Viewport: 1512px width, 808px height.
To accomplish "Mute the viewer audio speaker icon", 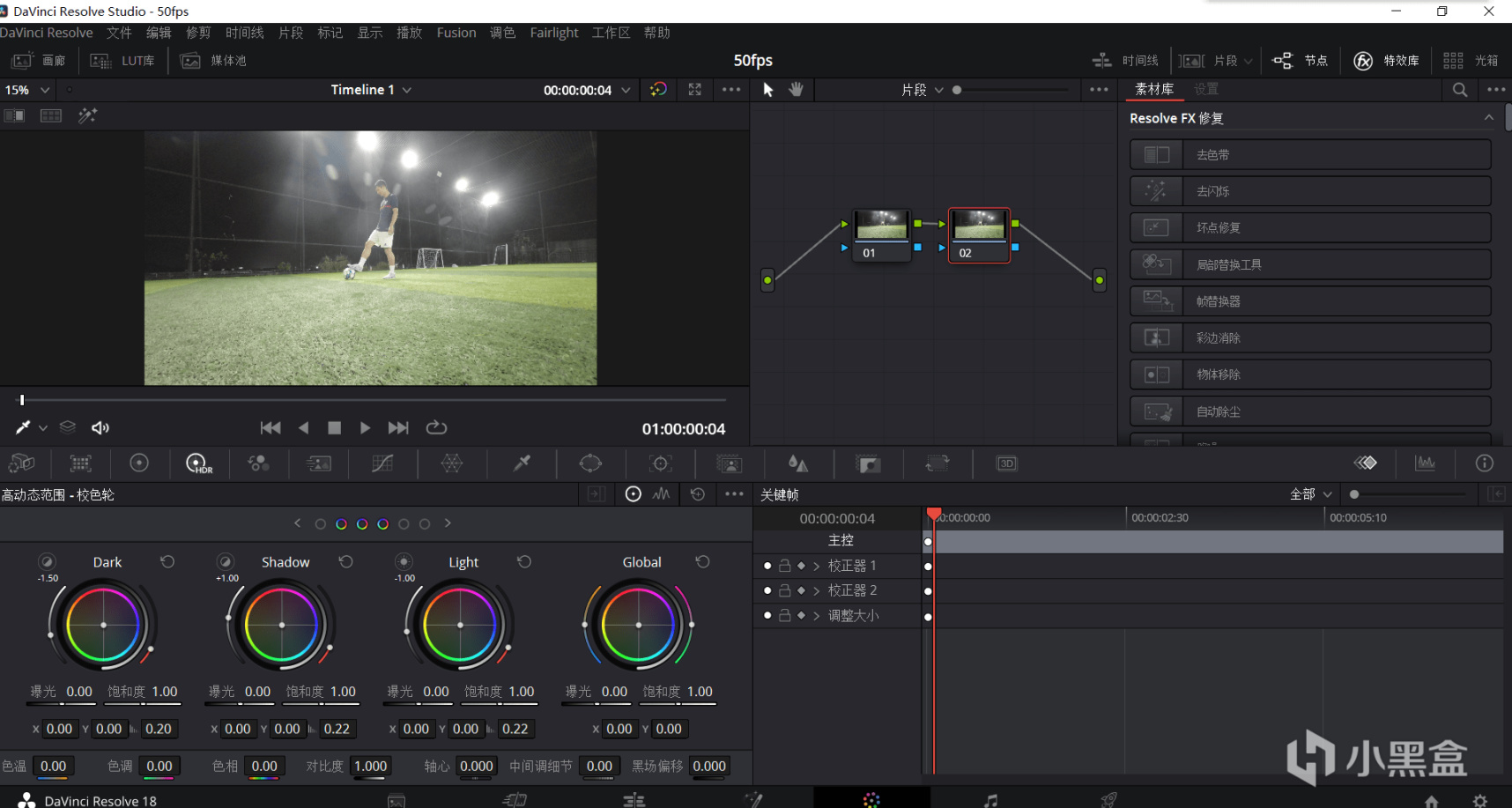I will [100, 427].
